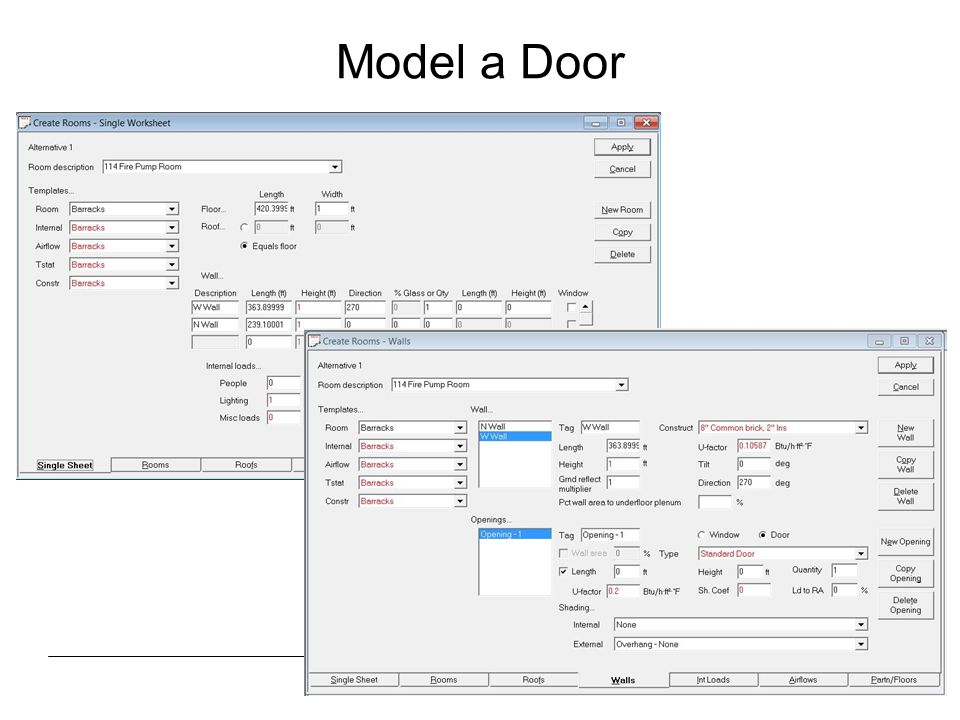960x720 pixels.
Task: Select N Wall in the Wall list
Action: (515, 427)
